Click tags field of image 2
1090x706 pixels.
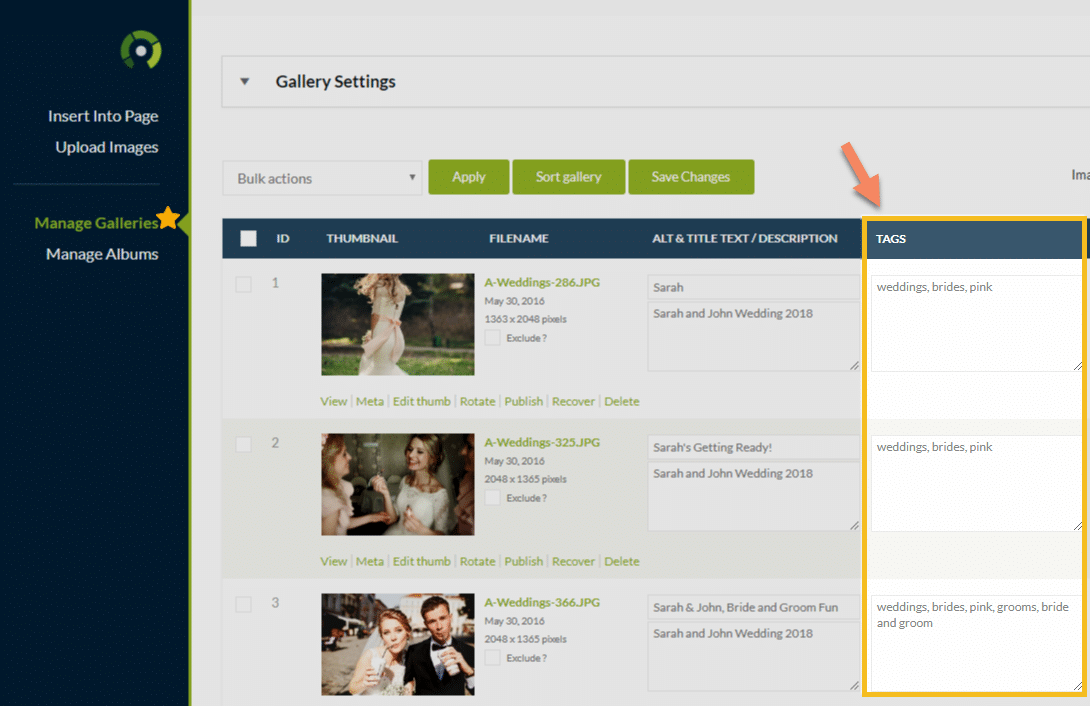tap(976, 483)
